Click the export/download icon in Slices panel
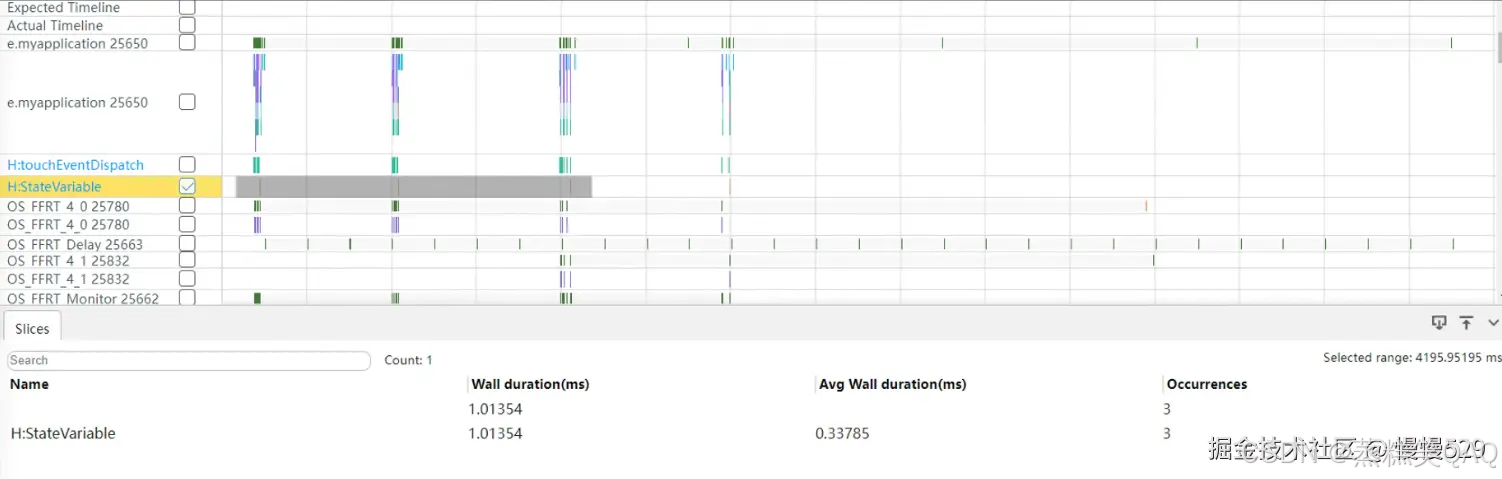The height and width of the screenshot is (479, 1502). (1439, 322)
